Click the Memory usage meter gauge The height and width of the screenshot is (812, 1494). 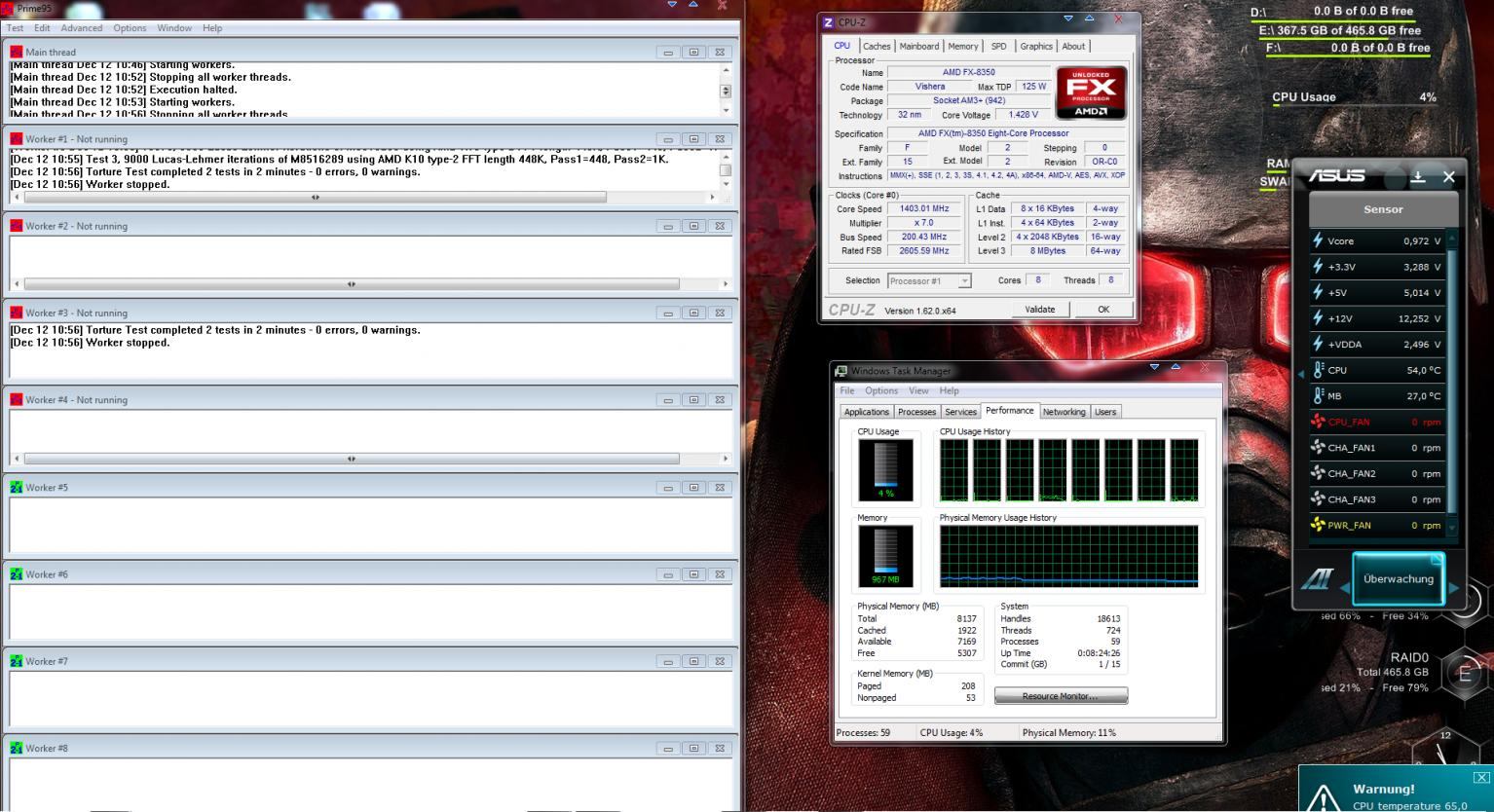point(885,557)
